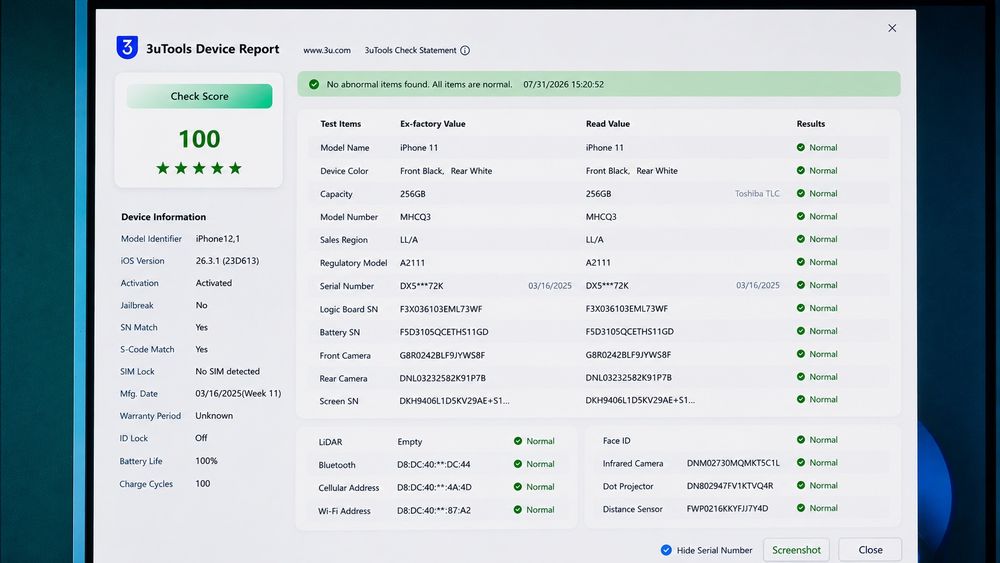The image size is (1000, 563).
Task: Click the Battery Life value 100%
Action: (206, 460)
